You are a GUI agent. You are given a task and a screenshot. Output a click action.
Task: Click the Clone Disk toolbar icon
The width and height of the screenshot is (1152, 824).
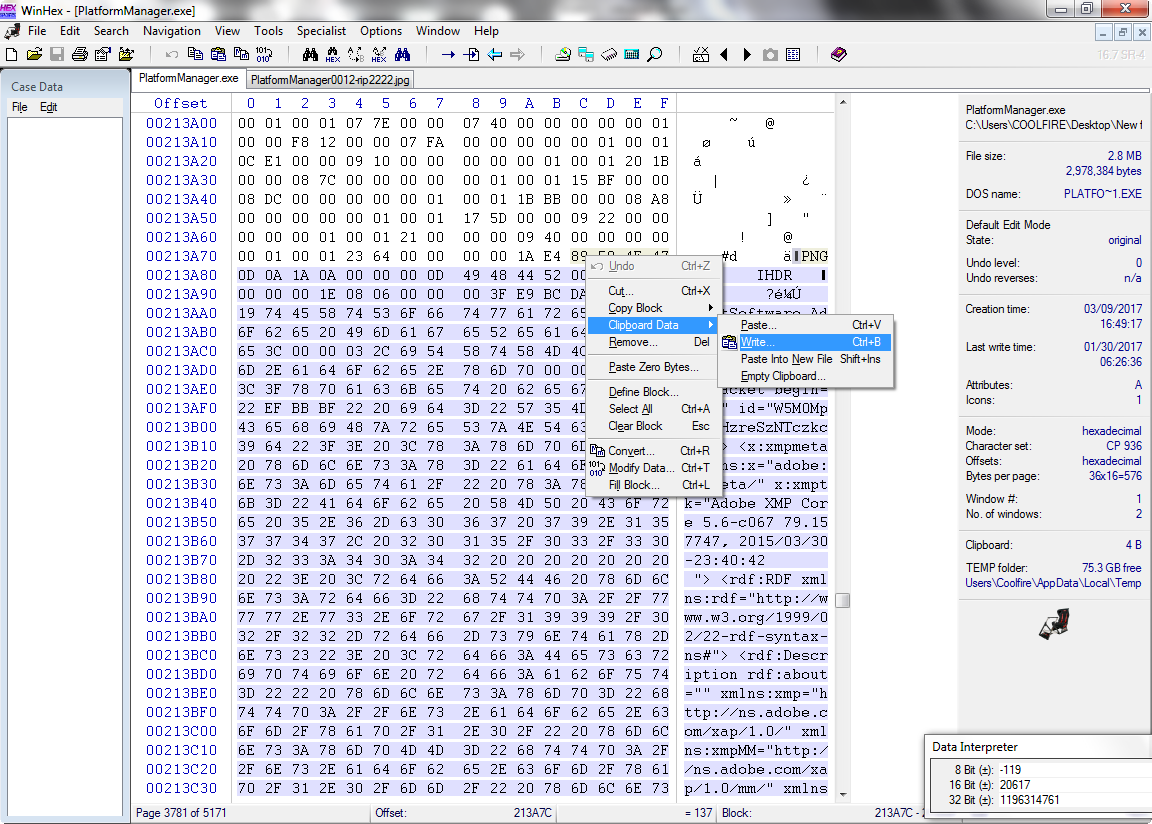586,54
